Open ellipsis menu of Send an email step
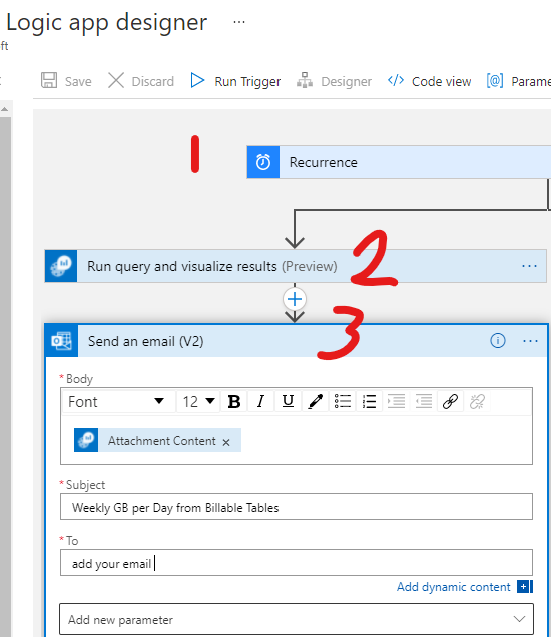Image resolution: width=551 pixels, height=637 pixels. (x=530, y=341)
